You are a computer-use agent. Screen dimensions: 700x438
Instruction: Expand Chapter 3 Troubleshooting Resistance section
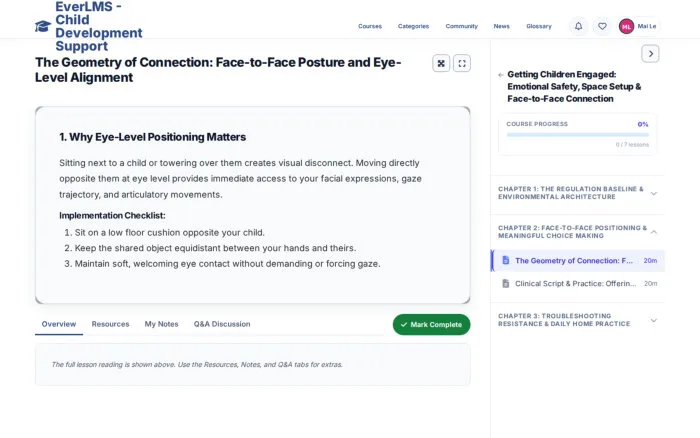pyautogui.click(x=577, y=320)
